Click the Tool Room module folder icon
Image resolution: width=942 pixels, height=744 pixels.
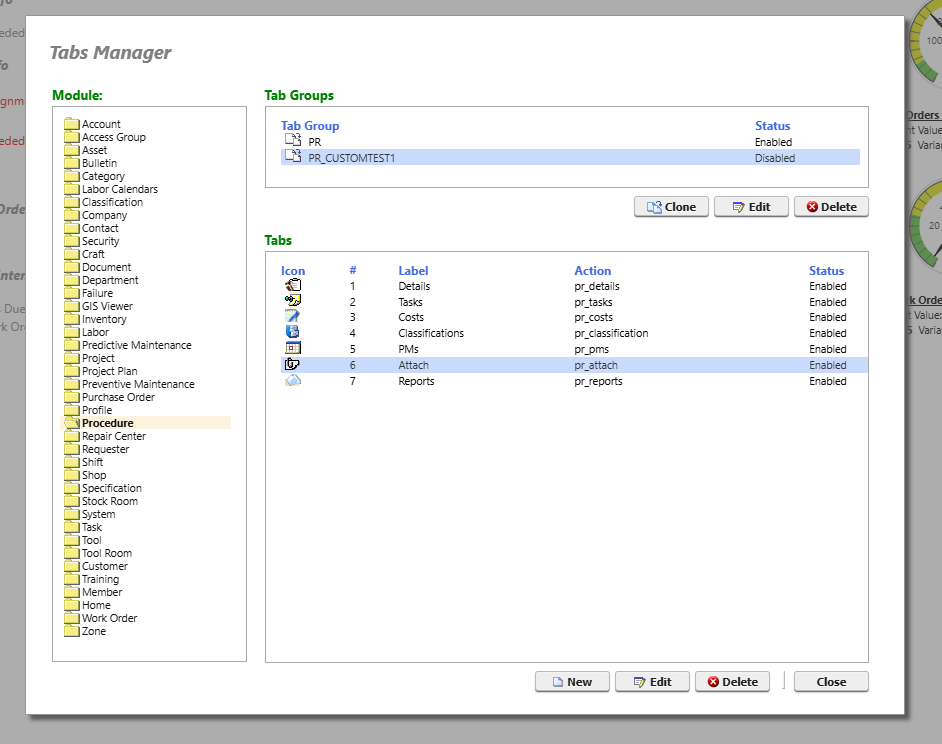pos(72,553)
